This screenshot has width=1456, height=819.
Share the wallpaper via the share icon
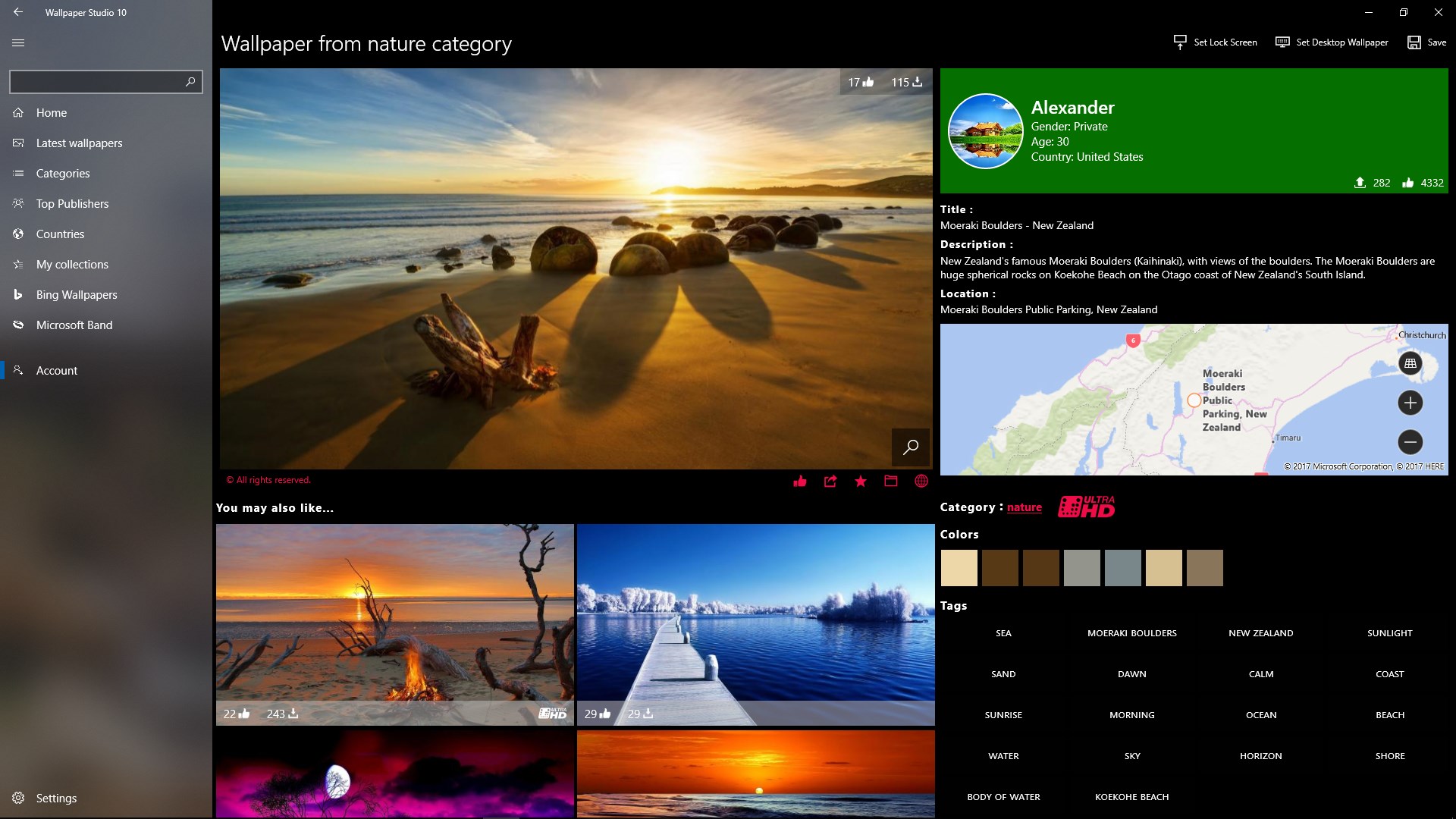(830, 481)
